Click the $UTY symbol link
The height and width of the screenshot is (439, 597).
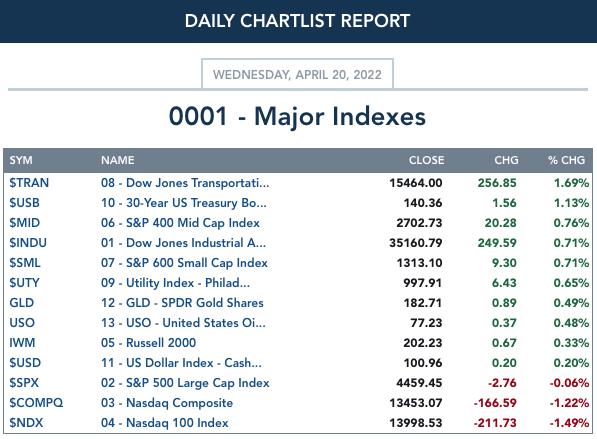pyautogui.click(x=24, y=283)
